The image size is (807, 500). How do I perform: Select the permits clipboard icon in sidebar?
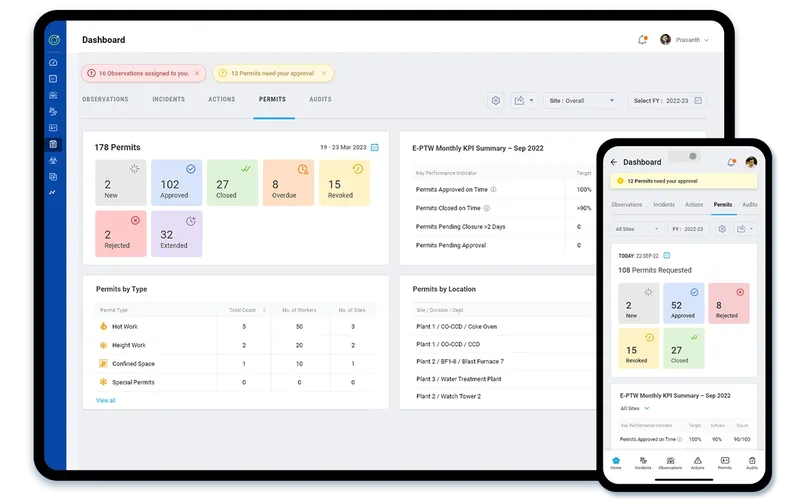pos(53,144)
